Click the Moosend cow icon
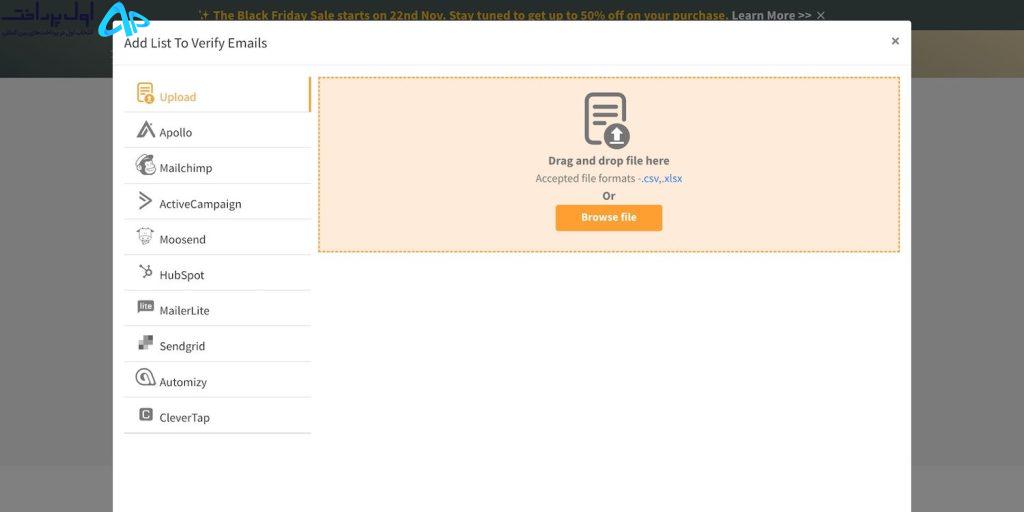The width and height of the screenshot is (1024, 512). [x=145, y=236]
